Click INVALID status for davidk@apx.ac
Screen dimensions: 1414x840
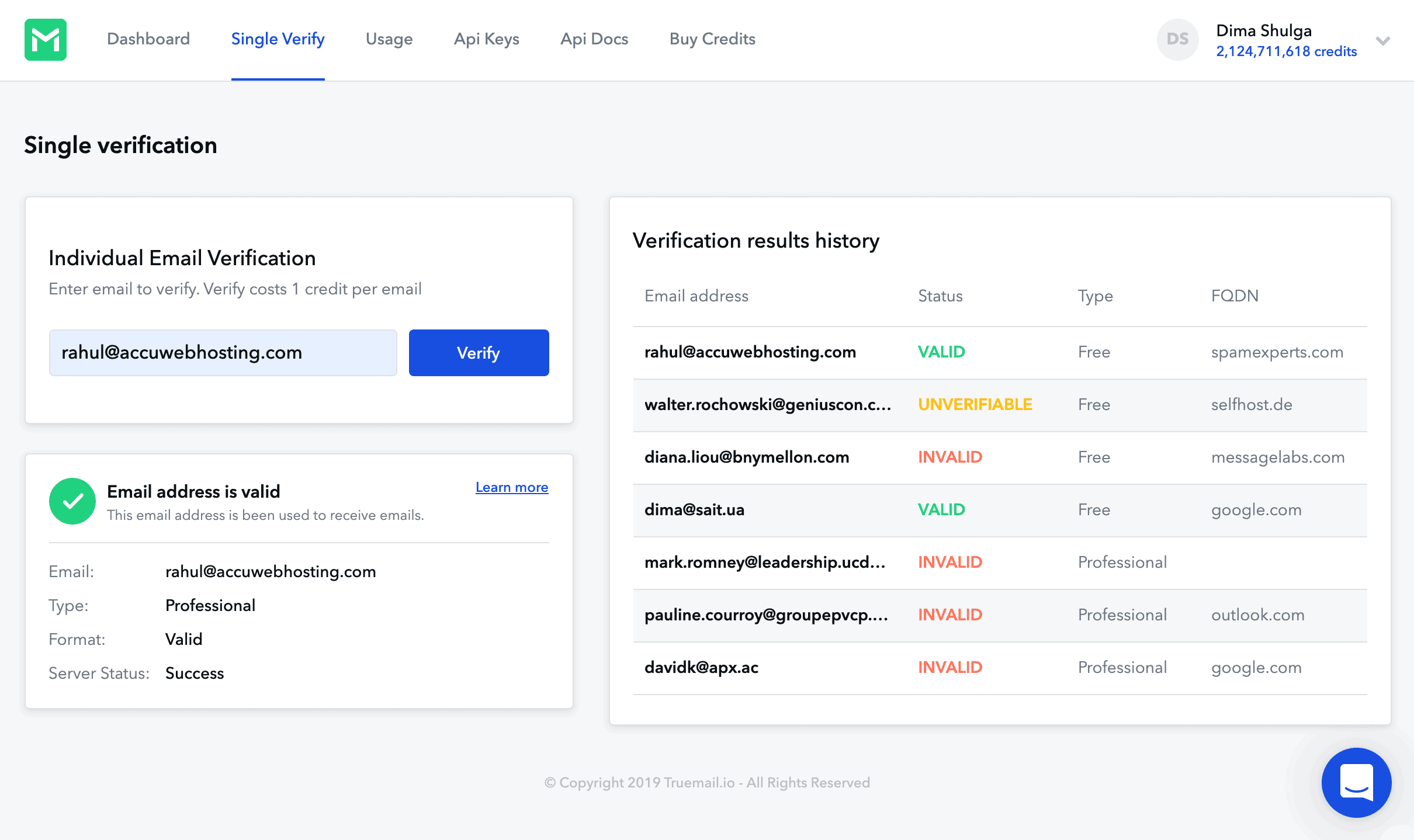point(950,667)
